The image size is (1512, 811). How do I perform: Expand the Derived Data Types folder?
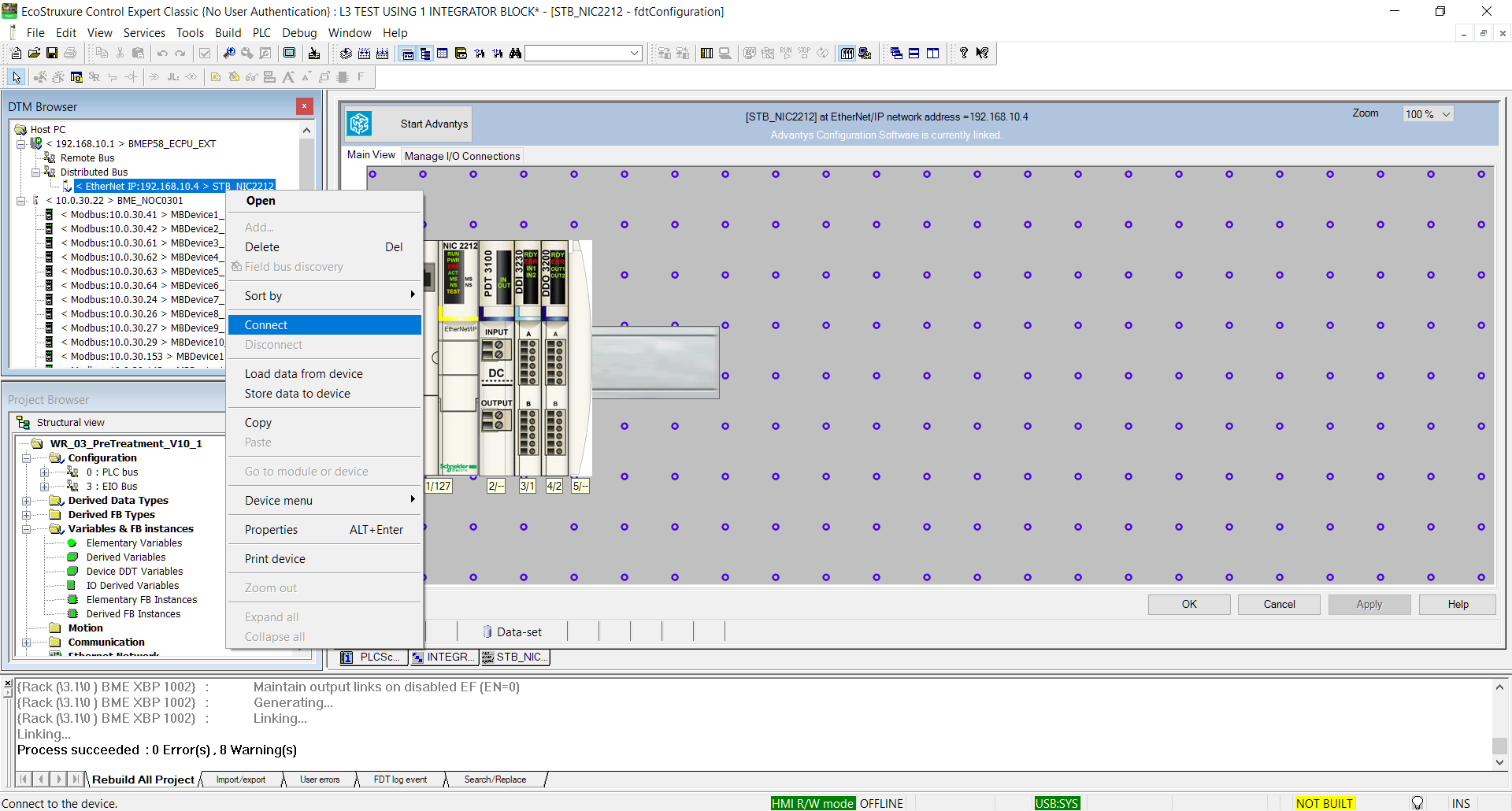(x=26, y=501)
